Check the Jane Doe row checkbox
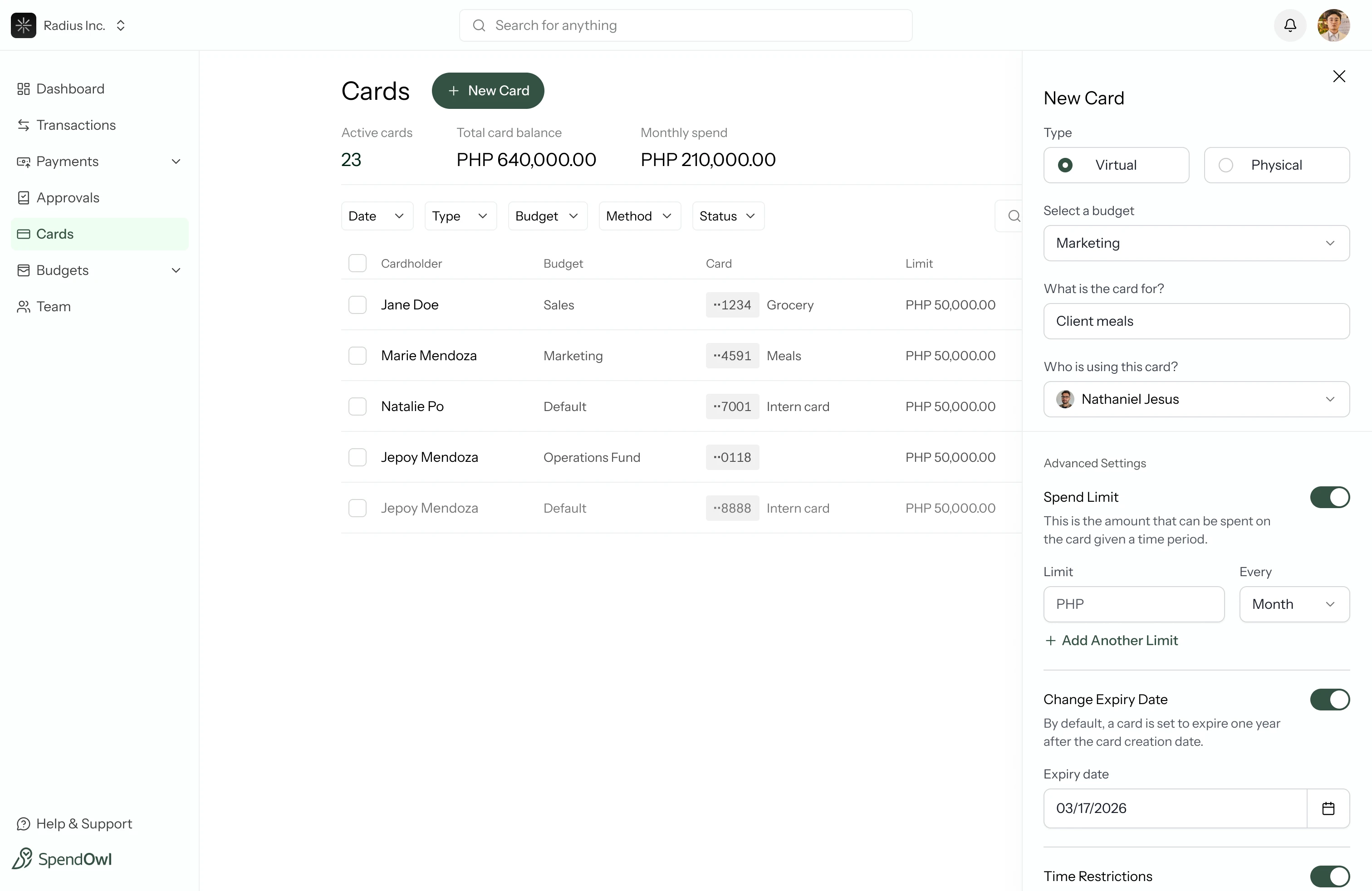1372x891 pixels. tap(358, 305)
